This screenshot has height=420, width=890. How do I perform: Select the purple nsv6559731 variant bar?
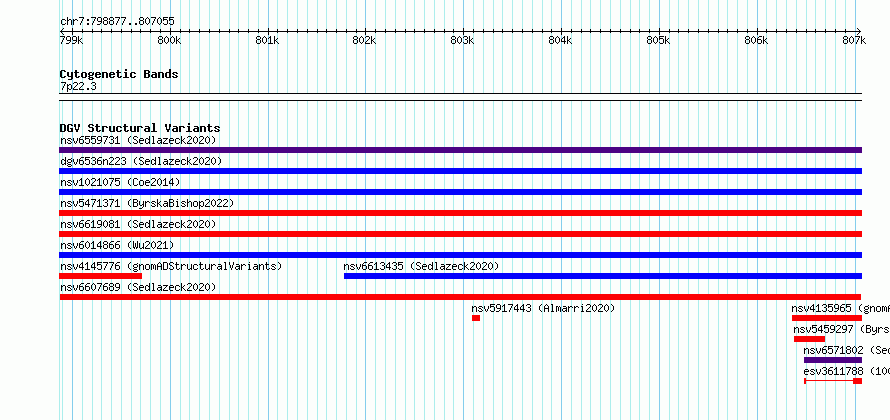pos(460,150)
